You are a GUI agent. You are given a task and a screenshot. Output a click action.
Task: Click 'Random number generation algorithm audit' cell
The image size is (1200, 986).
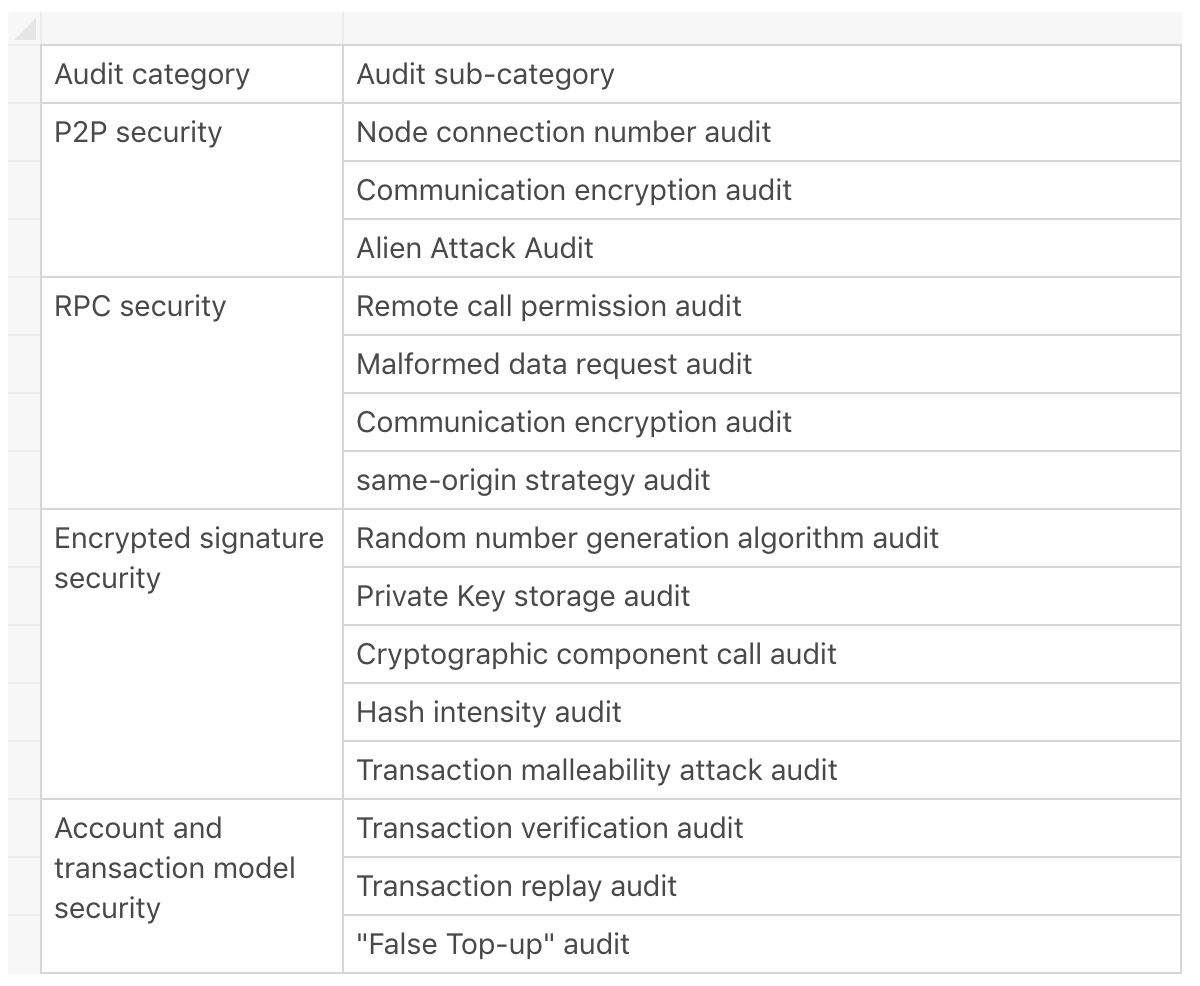(762, 538)
